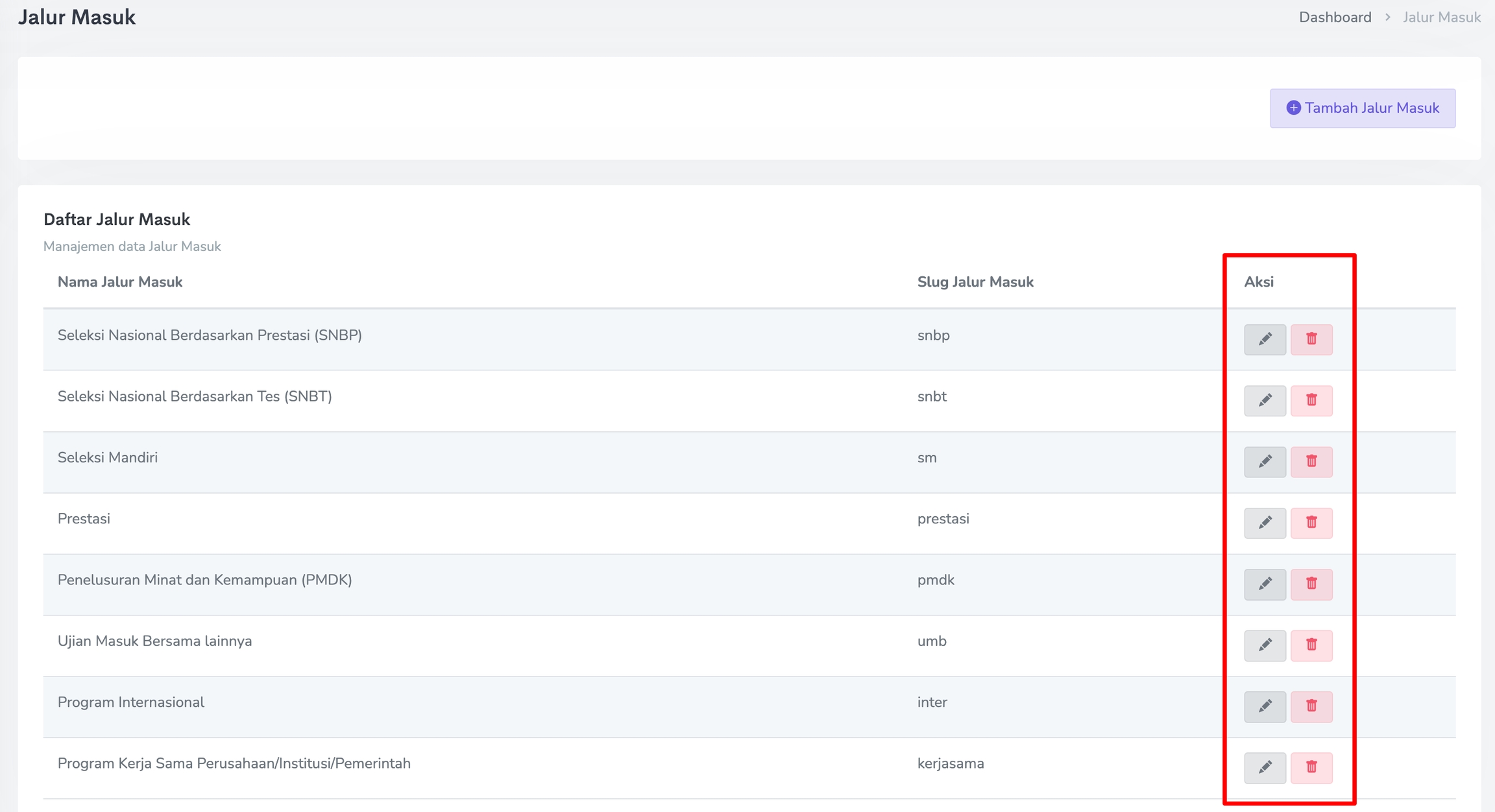This screenshot has height=812, width=1495.
Task: Edit Ujian Masuk Bersama lainnya
Action: [1265, 645]
